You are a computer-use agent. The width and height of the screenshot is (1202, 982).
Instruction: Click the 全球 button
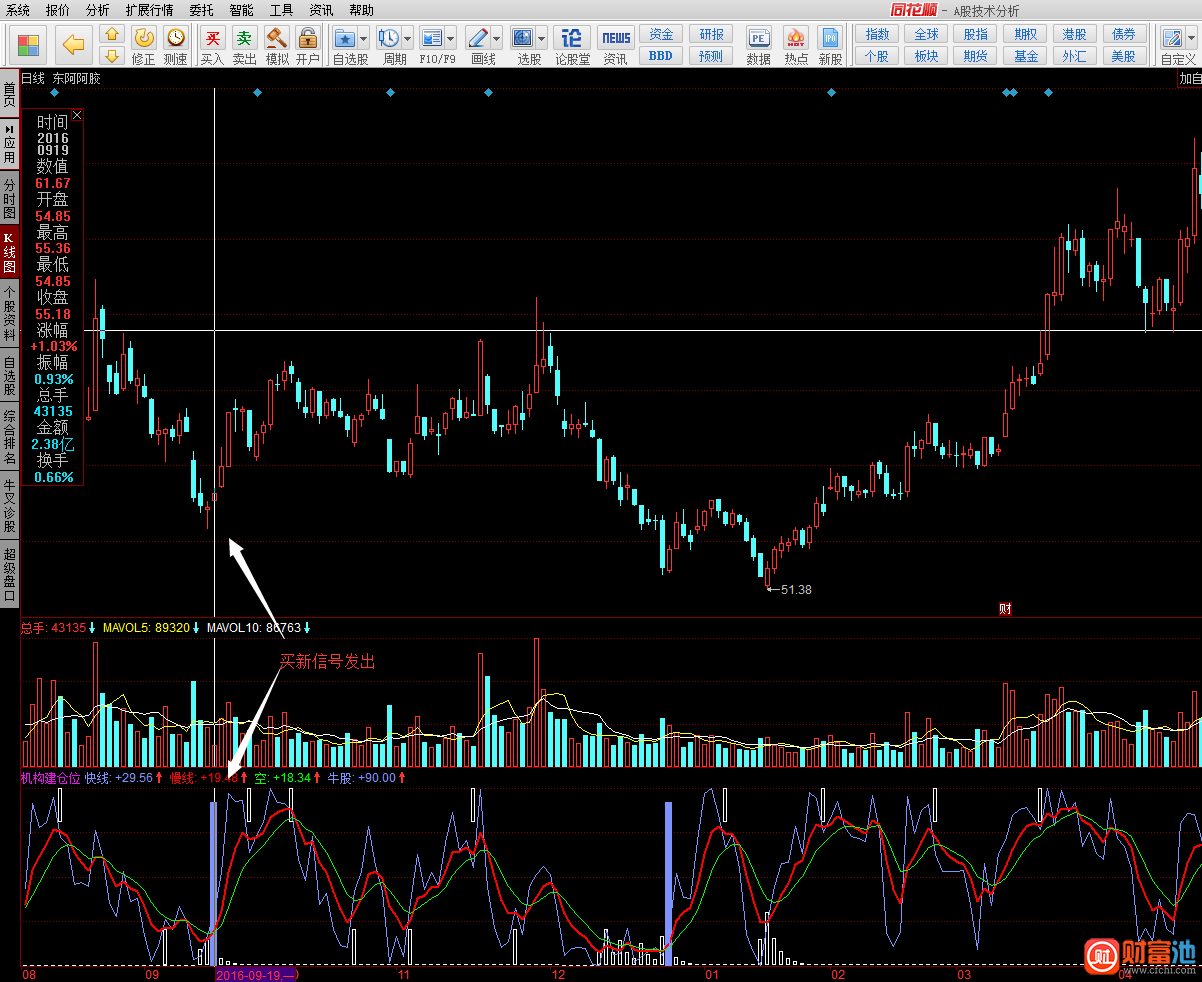(926, 34)
